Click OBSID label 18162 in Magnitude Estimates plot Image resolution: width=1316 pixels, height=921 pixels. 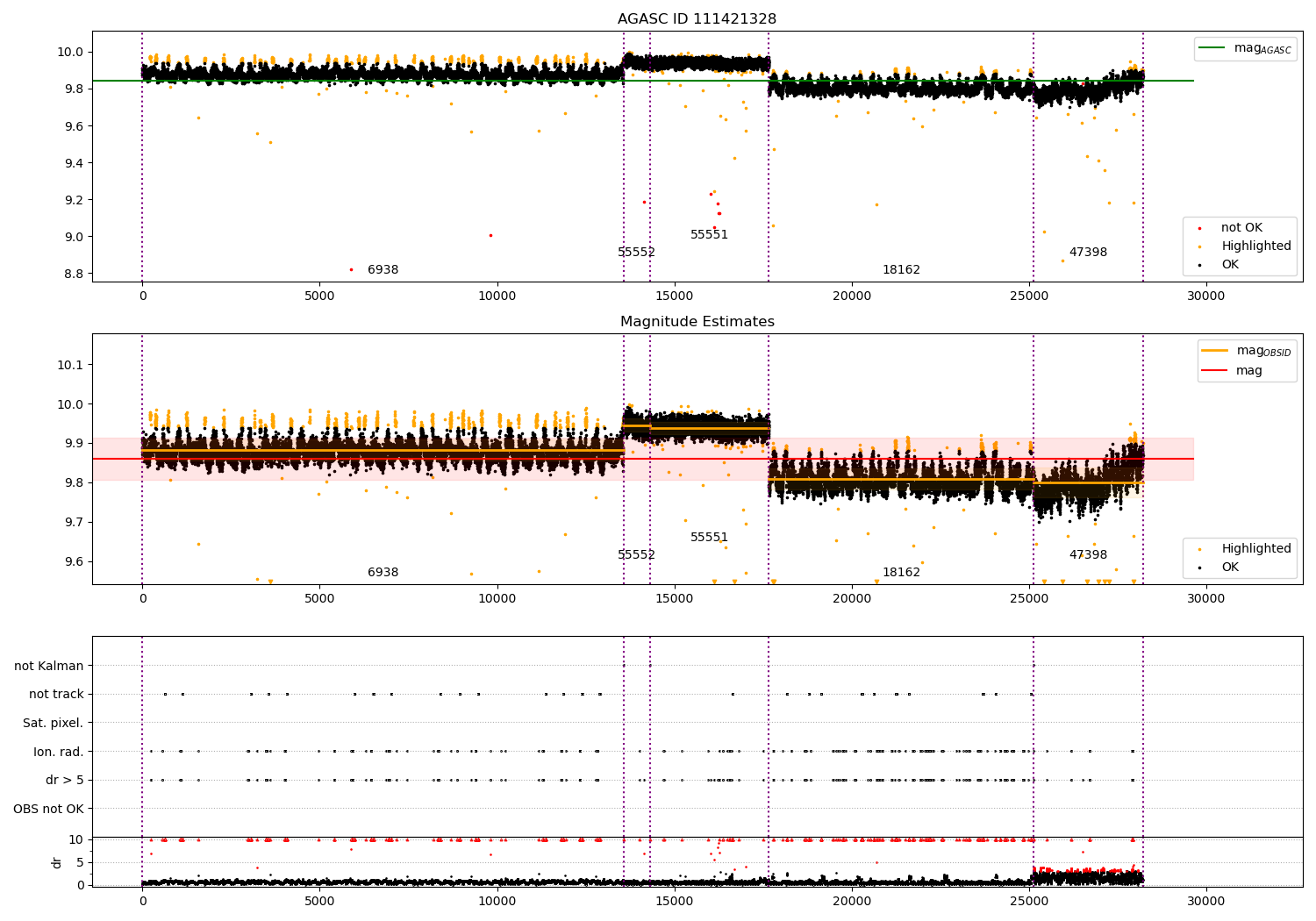pyautogui.click(x=901, y=573)
